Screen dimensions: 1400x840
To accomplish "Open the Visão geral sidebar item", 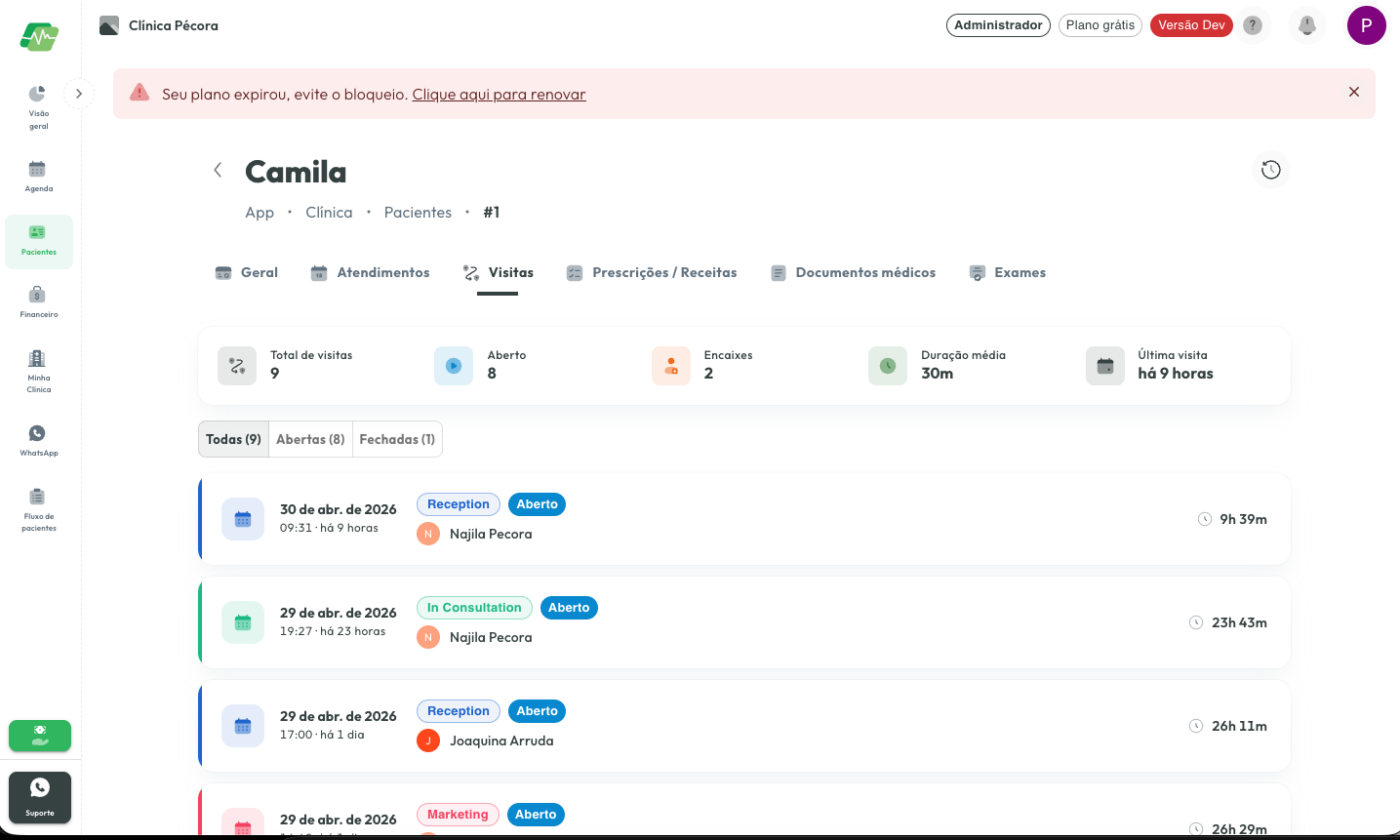I will 38,106.
